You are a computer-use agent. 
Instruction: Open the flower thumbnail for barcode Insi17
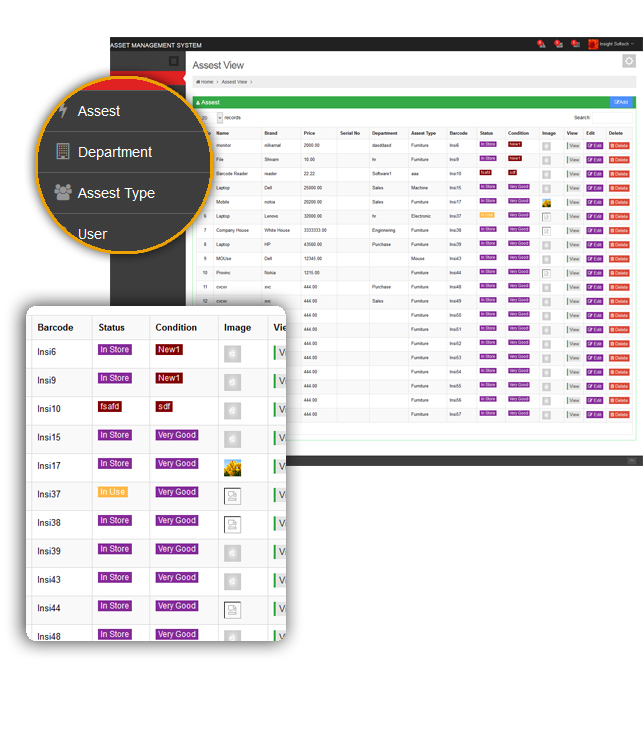tap(232, 467)
